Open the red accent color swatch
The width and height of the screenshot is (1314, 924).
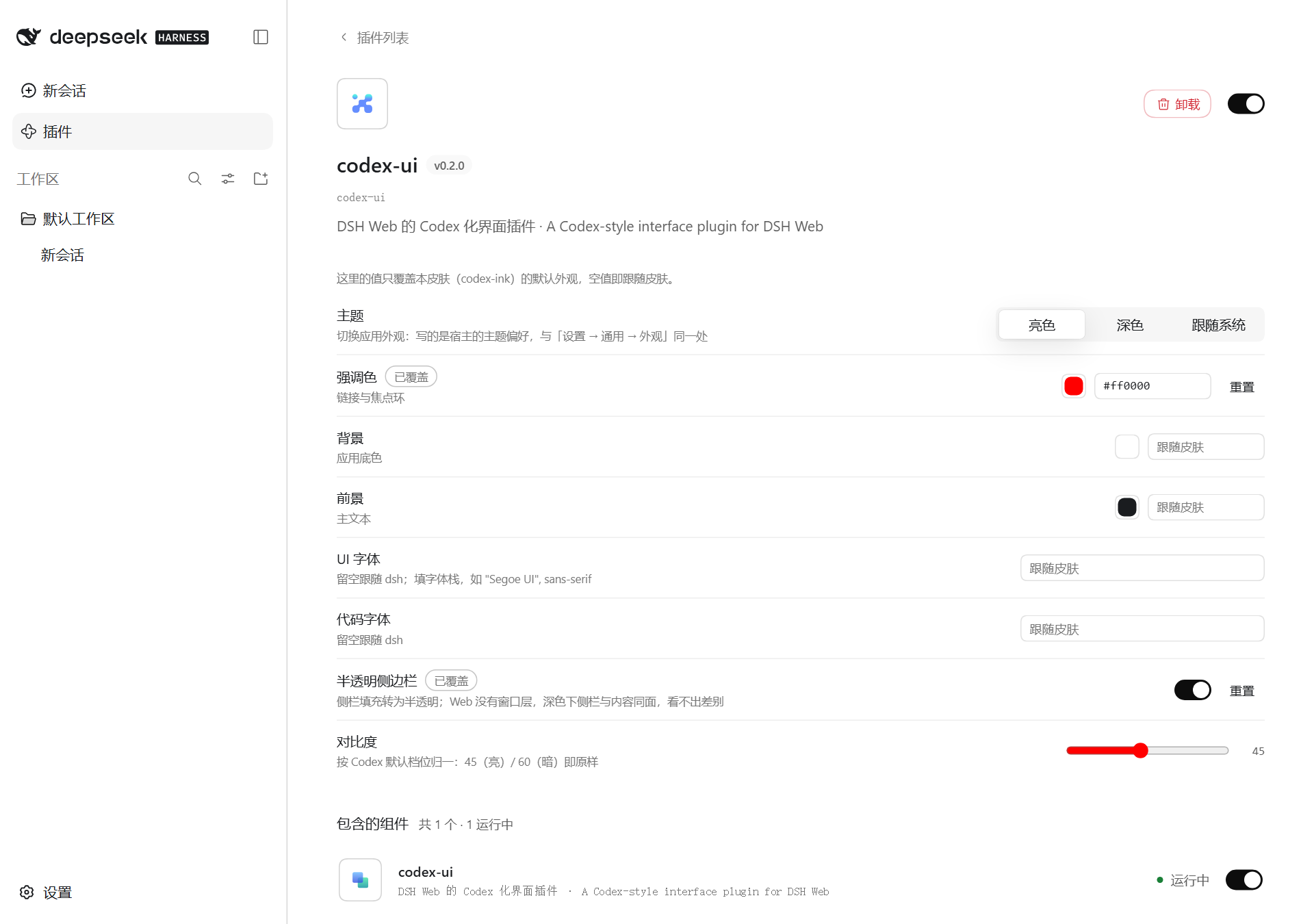click(1074, 386)
